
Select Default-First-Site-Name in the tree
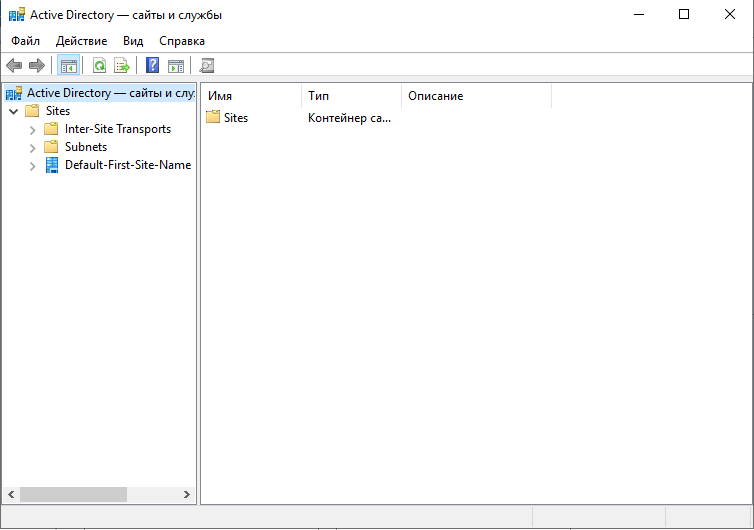click(128, 165)
